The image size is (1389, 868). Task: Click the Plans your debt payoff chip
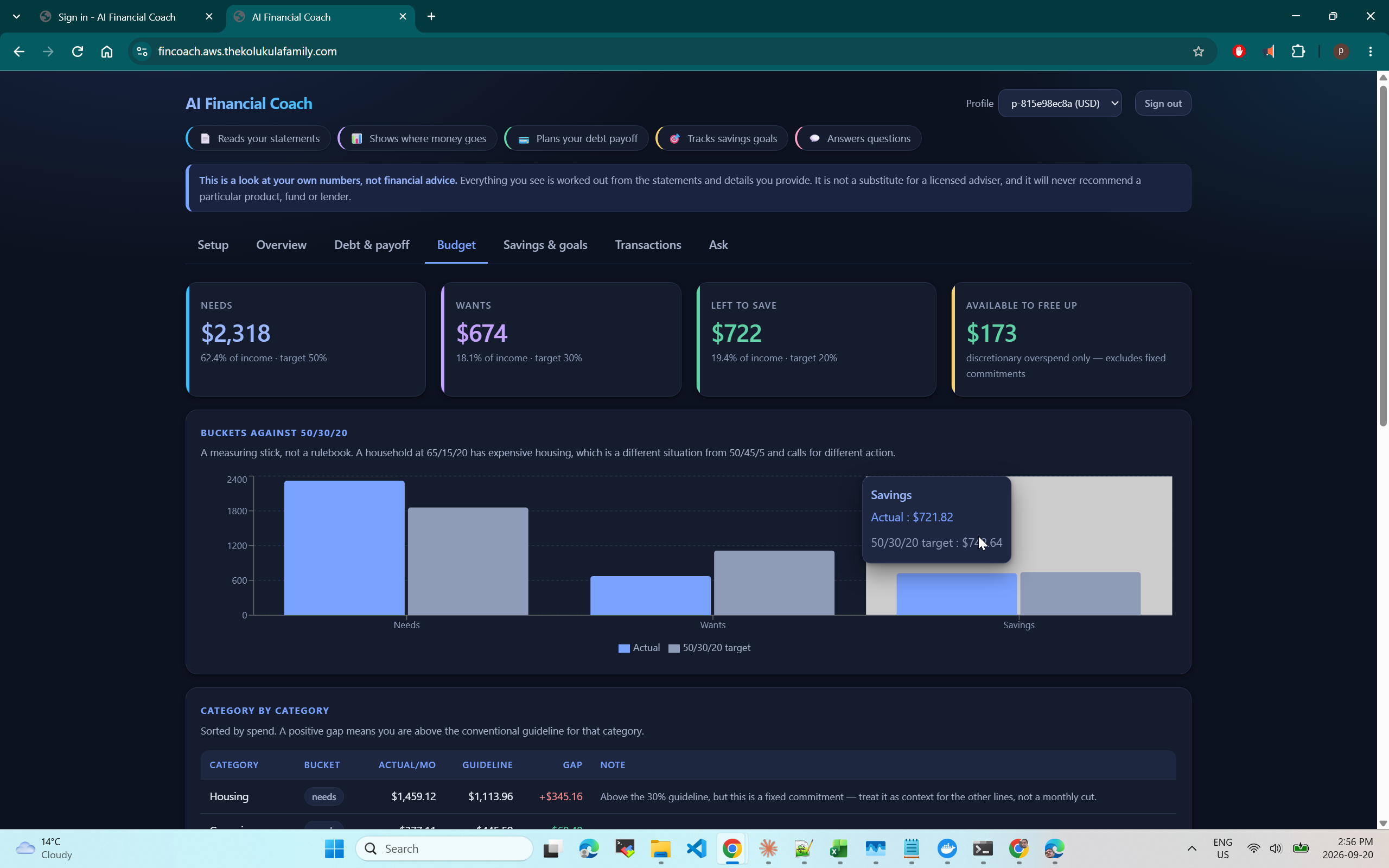point(576,138)
